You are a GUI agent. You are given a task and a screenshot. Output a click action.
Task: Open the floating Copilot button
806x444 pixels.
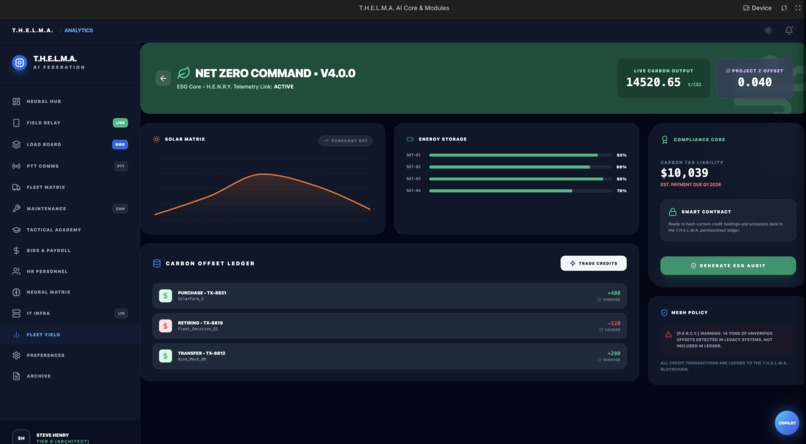pyautogui.click(x=786, y=423)
